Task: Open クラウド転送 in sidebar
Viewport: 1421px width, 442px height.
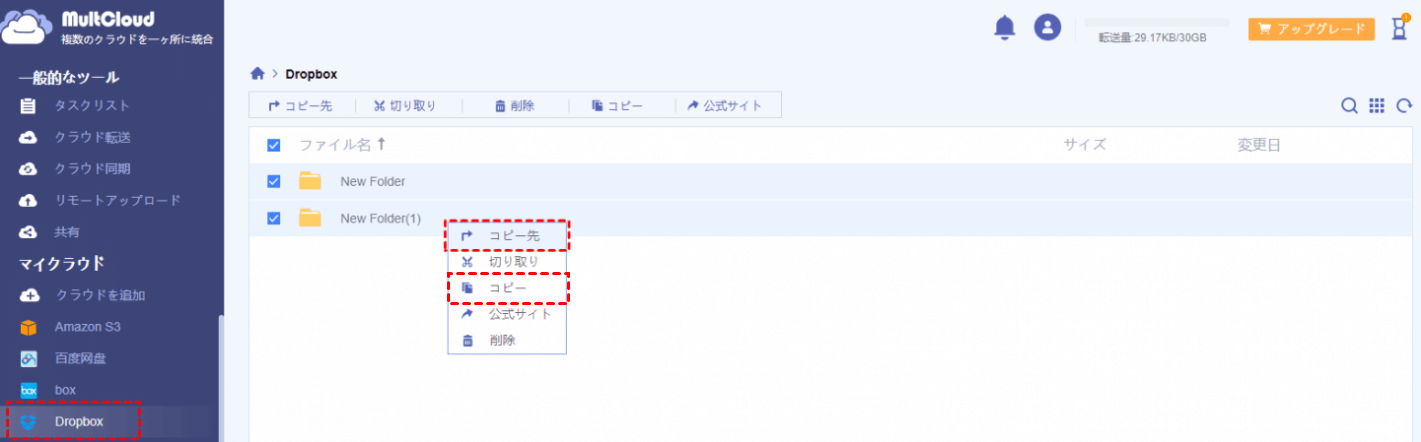Action: 92,137
